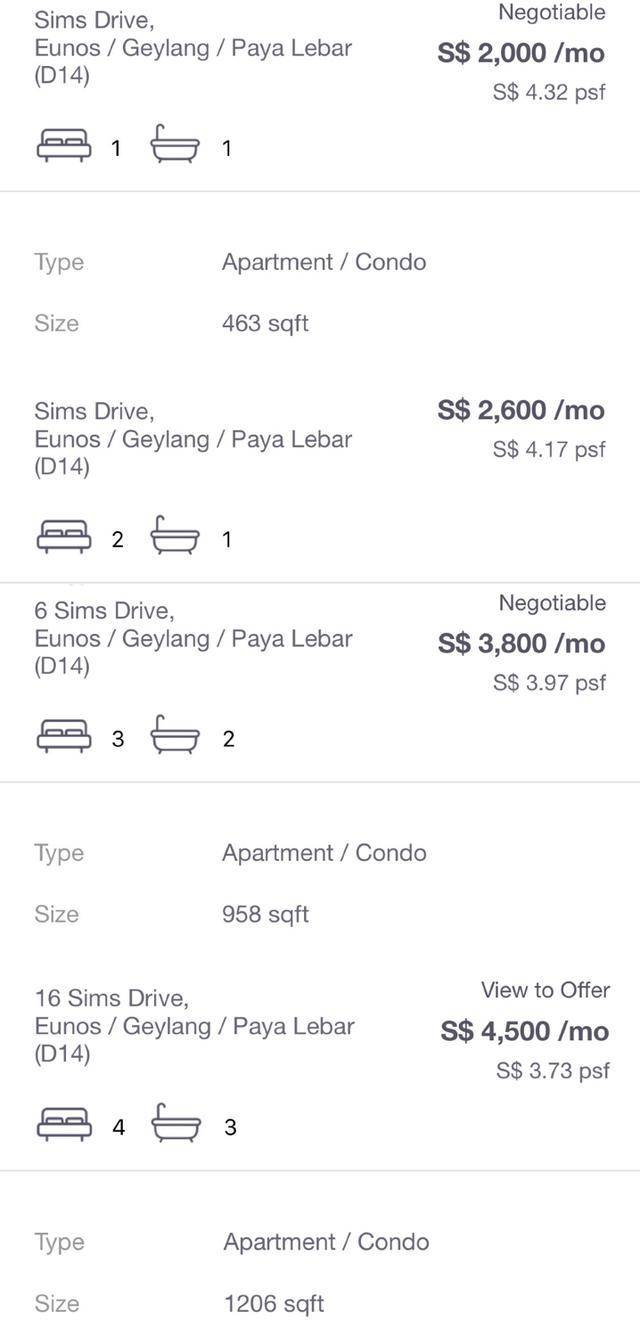Image resolution: width=640 pixels, height=1337 pixels.
Task: Click bed icon in 16 Sims Drive listing
Action: [64, 1126]
